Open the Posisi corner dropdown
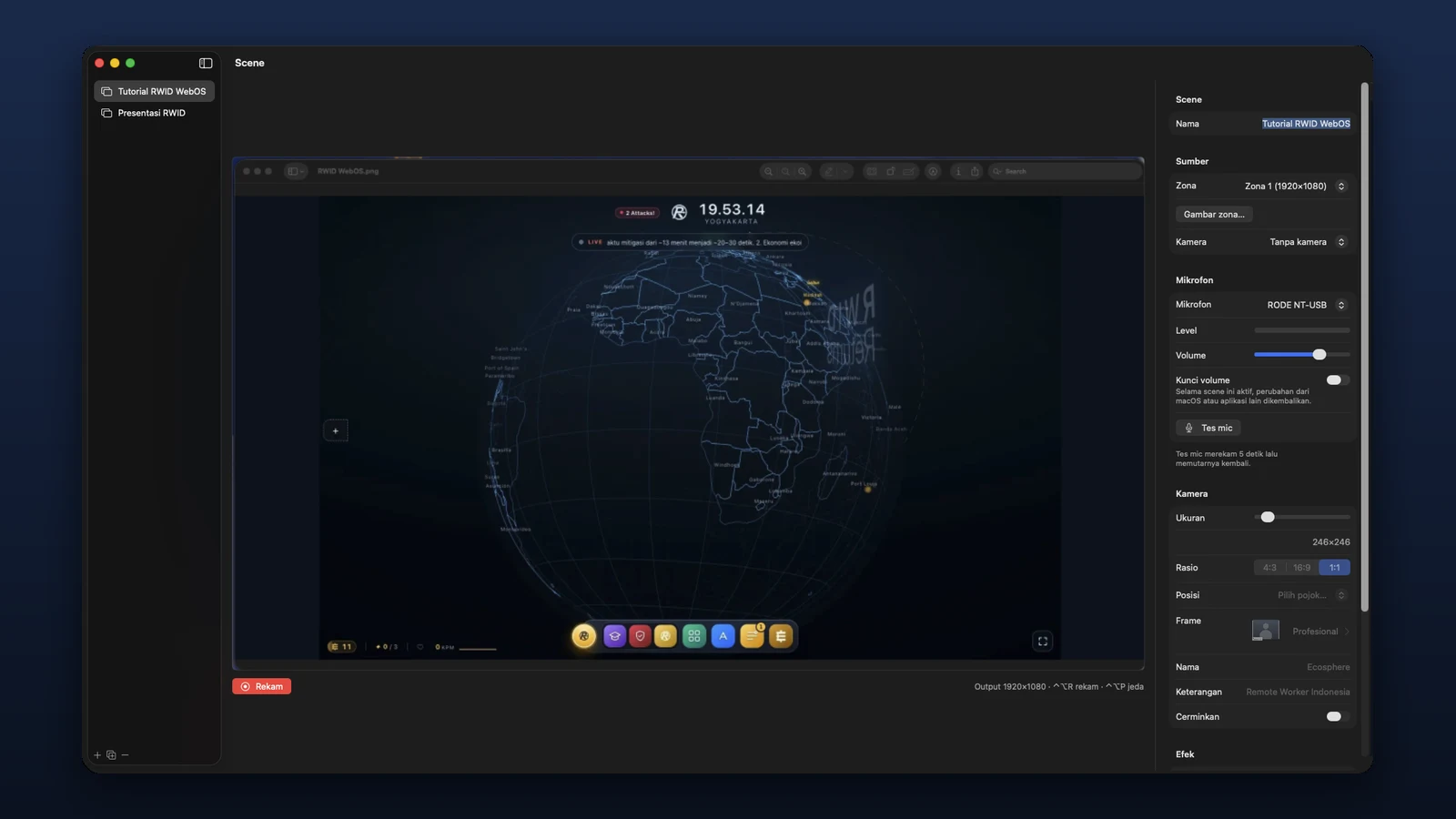1456x819 pixels. point(1311,595)
